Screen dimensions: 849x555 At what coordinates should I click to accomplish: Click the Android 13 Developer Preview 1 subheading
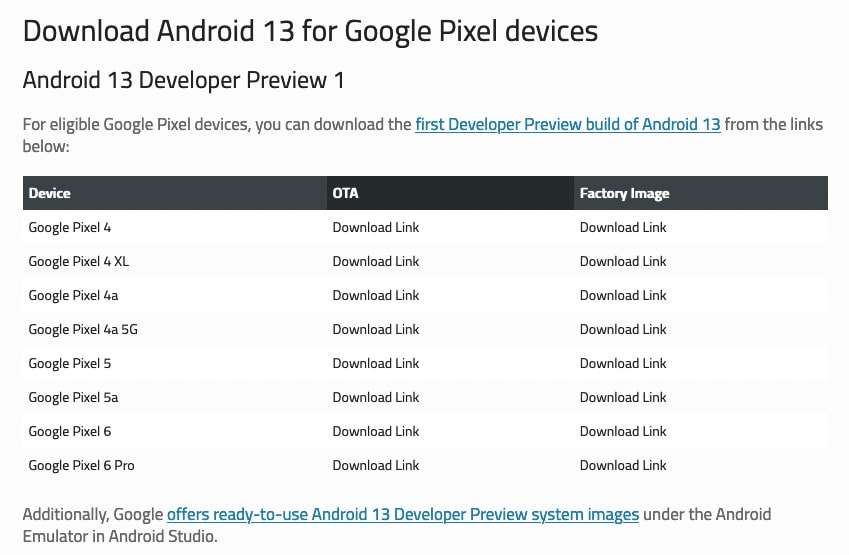pyautogui.click(x=184, y=81)
